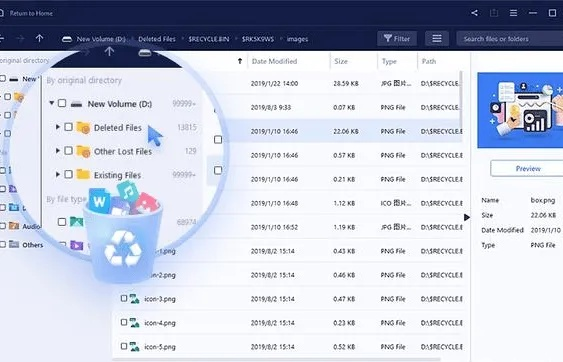Image resolution: width=563 pixels, height=362 pixels.
Task: Tick the New Volume (D:) checkbox in tree
Action: coord(62,103)
